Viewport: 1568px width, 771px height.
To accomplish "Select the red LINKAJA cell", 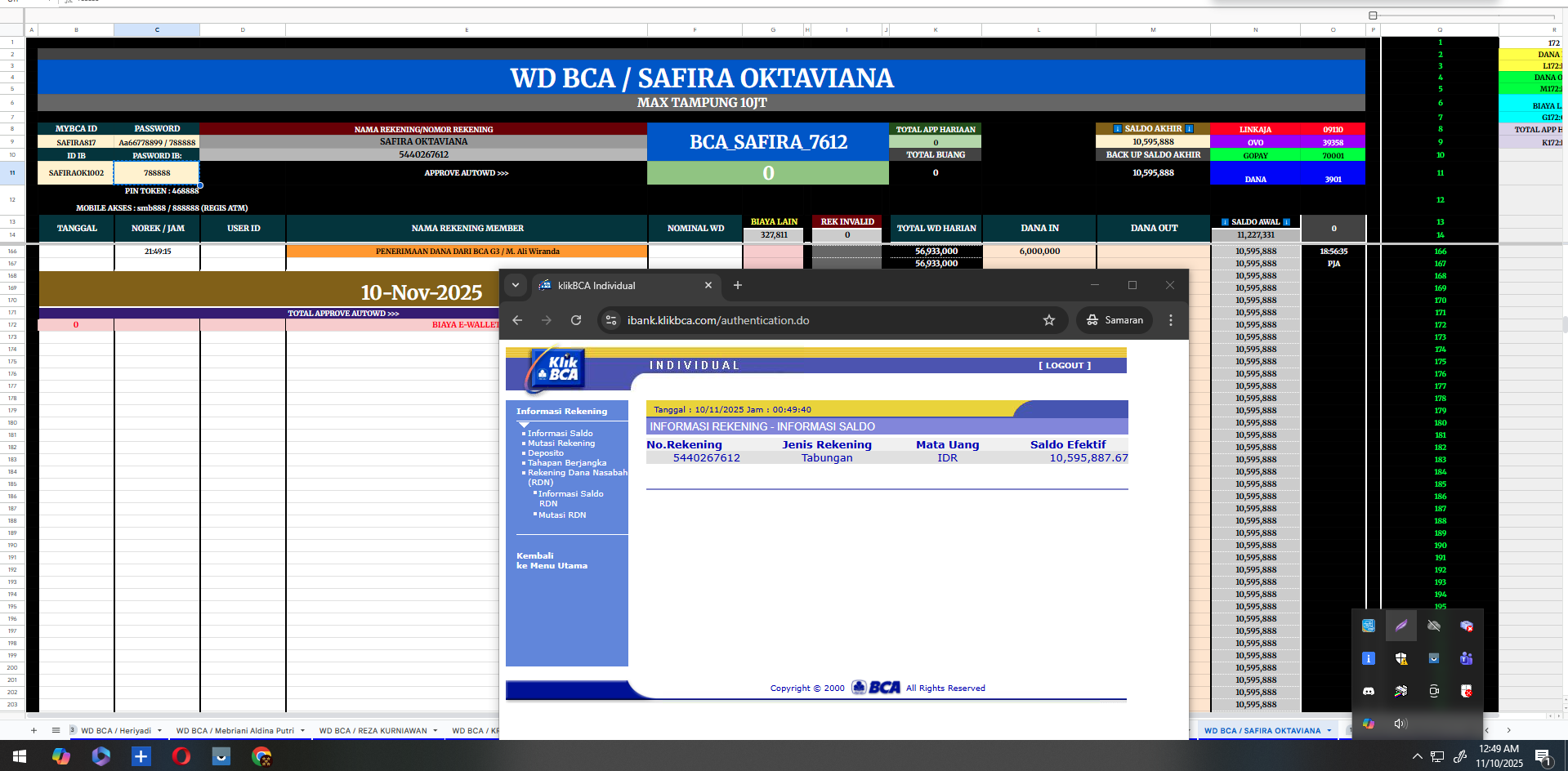I will coord(1255,129).
